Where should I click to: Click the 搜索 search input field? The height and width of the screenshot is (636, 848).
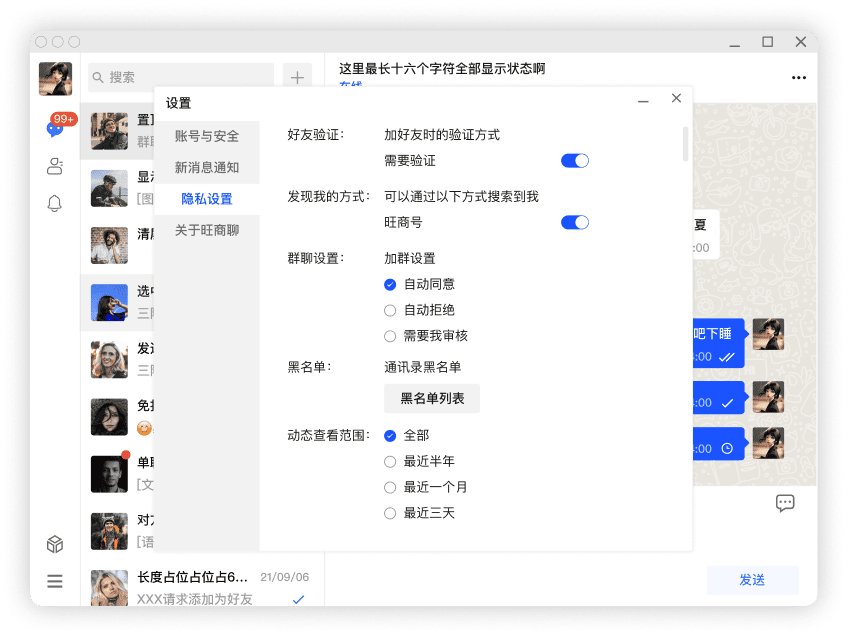click(180, 77)
